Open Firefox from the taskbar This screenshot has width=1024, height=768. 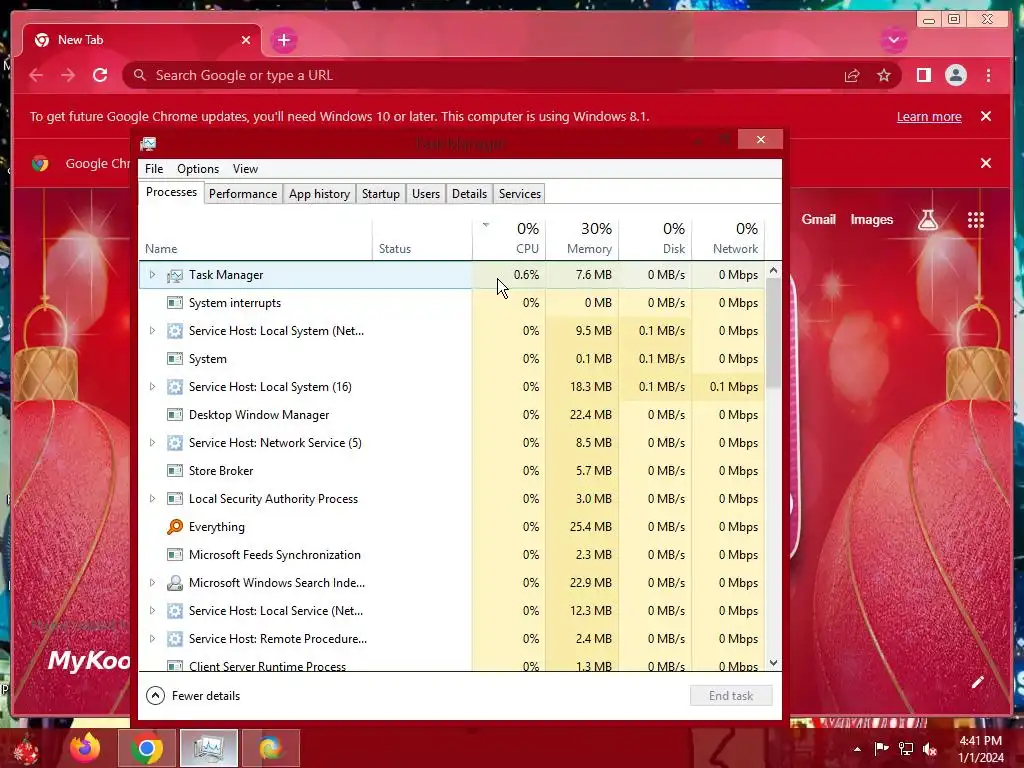coord(86,748)
